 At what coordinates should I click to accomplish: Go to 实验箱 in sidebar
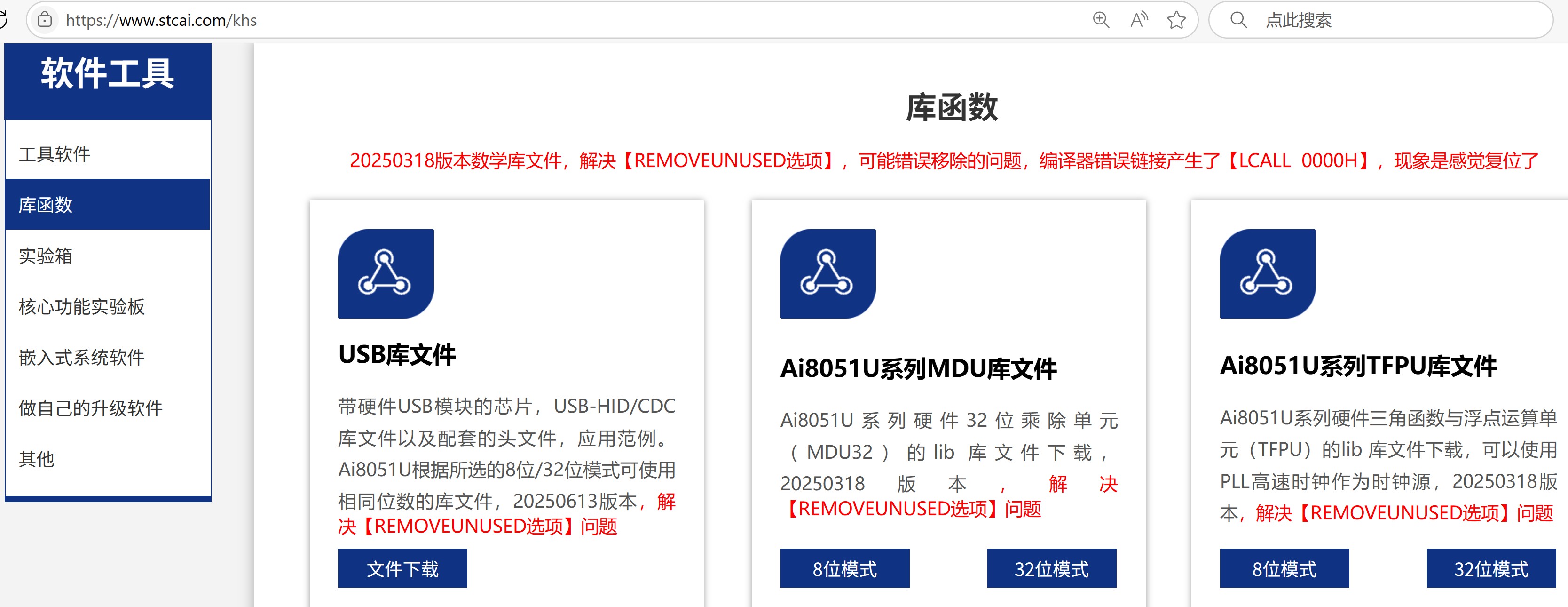(108, 256)
